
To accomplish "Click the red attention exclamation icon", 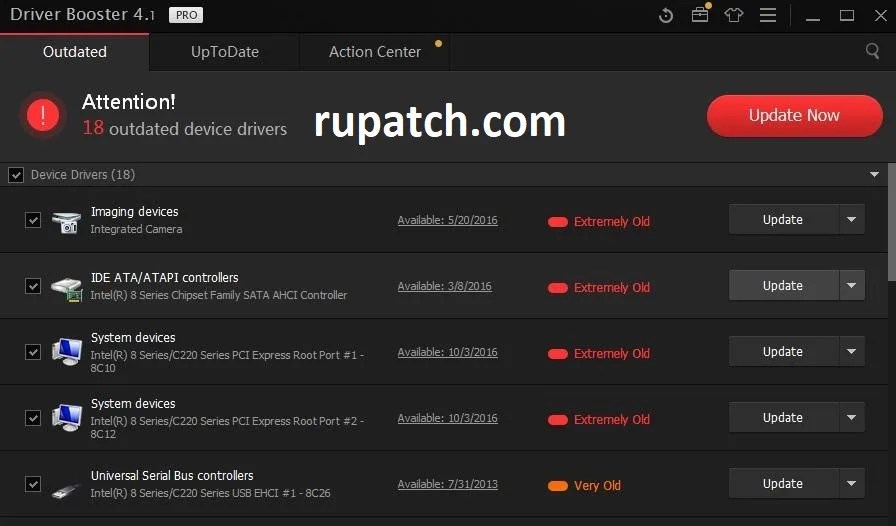I will coord(43,115).
